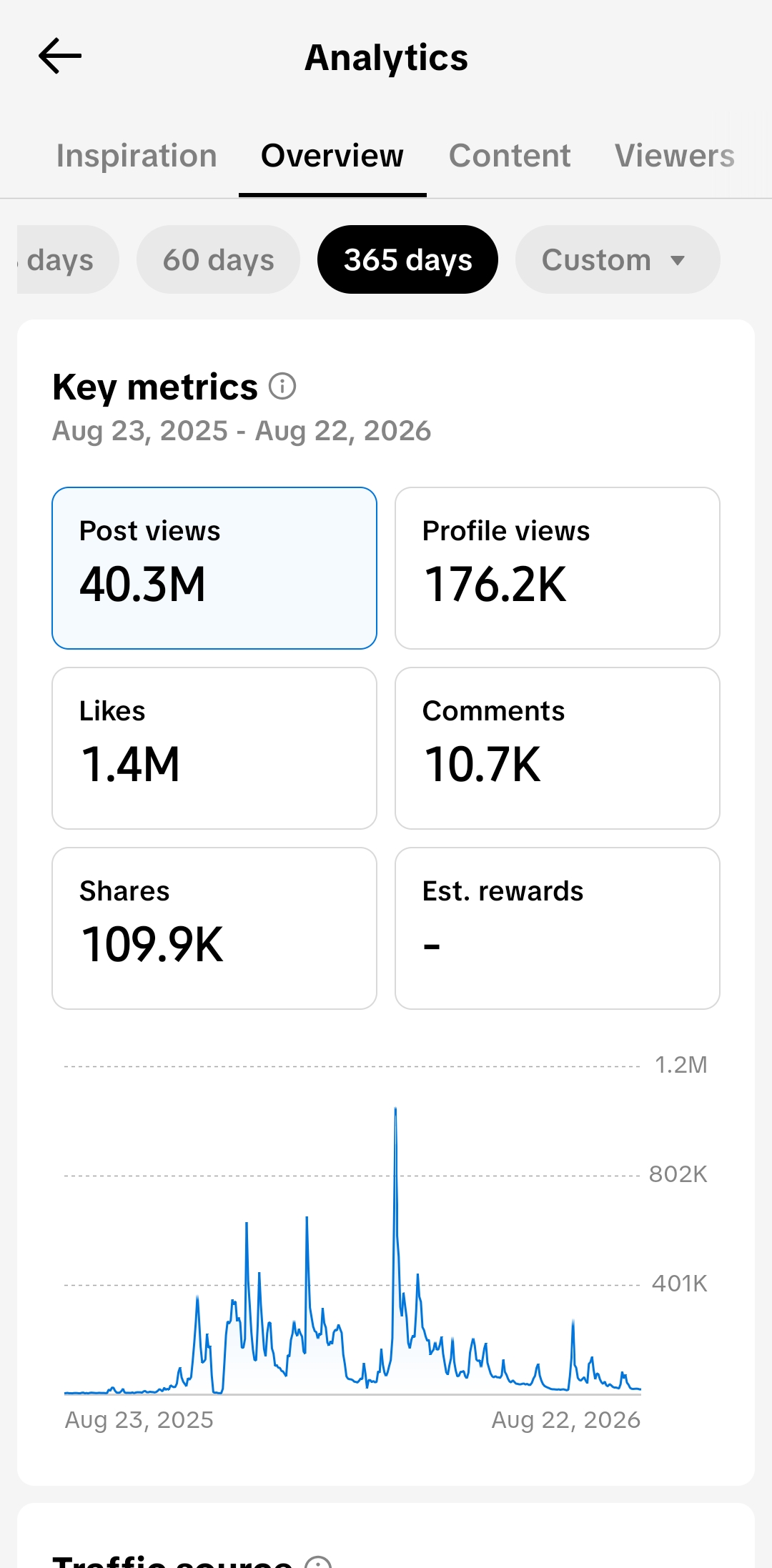The image size is (772, 1568).
Task: Select the Shares metric card
Action: [214, 928]
